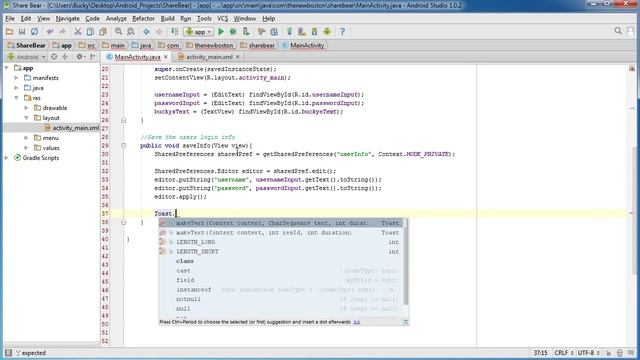The height and width of the screenshot is (360, 640).
Task: Click the Debug app bug icon
Action: (x=233, y=31)
